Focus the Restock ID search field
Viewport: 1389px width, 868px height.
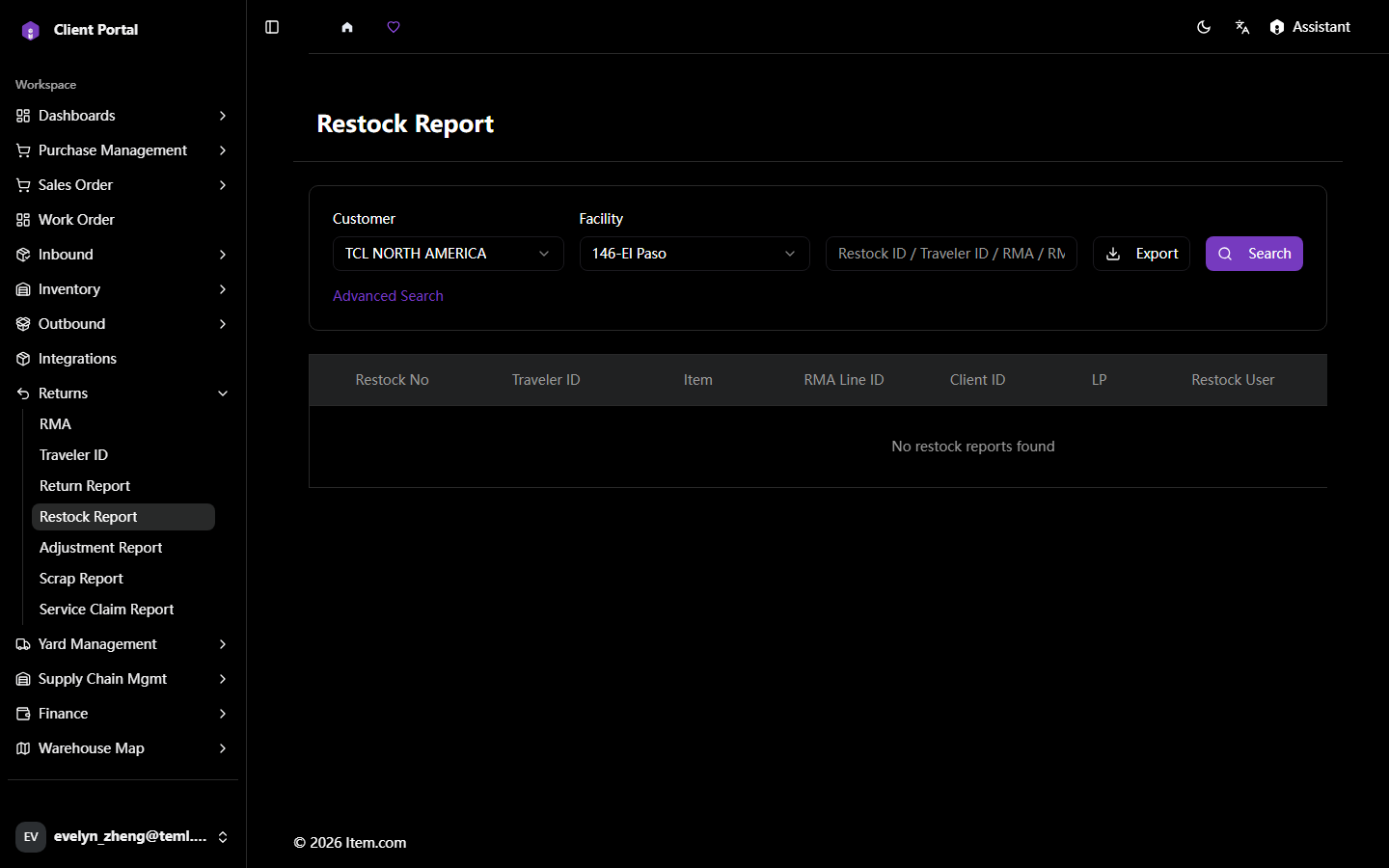click(951, 254)
